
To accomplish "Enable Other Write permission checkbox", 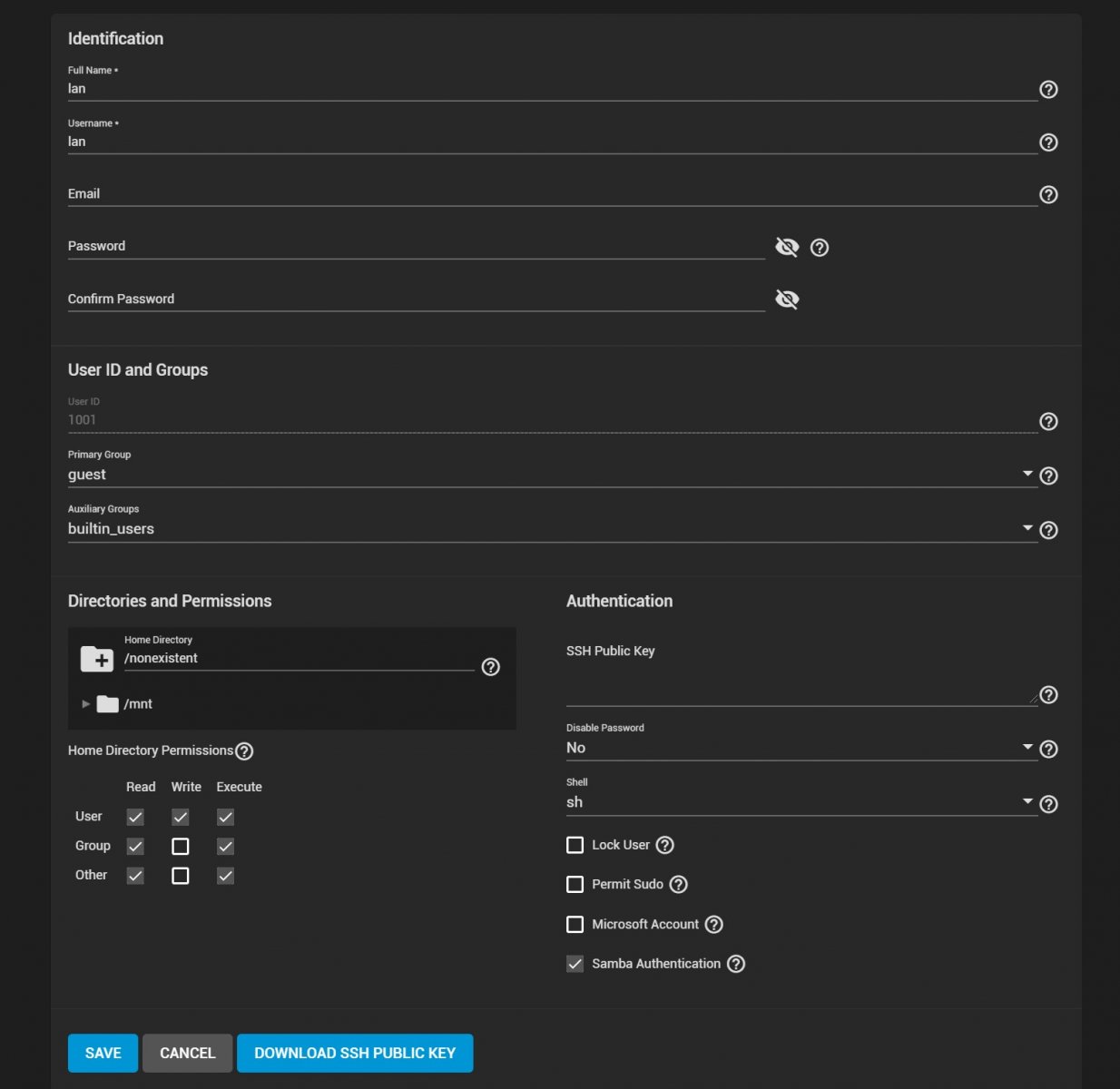I will coord(181,876).
